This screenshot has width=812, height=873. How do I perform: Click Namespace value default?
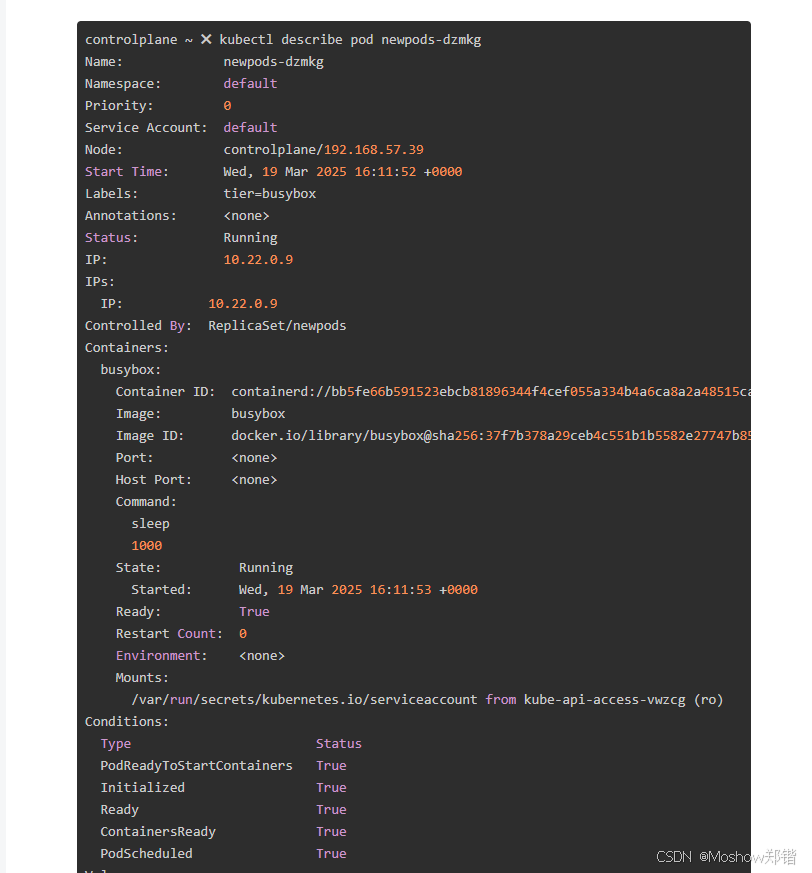250,84
